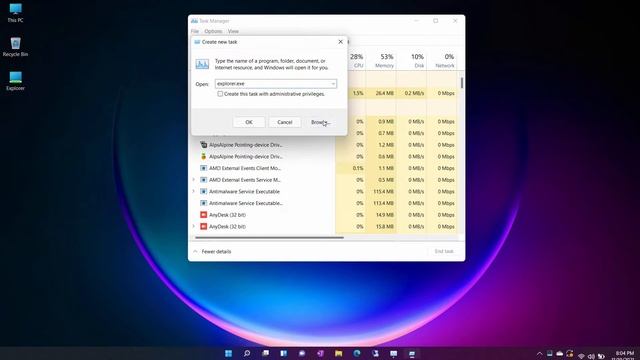
Task: Select the Antimalware Service Executable... row with 113.4 MB
Action: [324, 203]
